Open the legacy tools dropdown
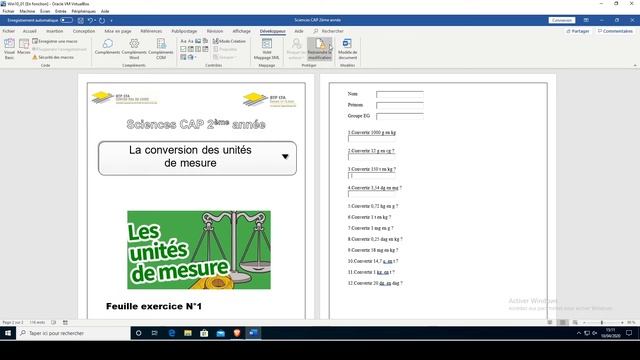The width and height of the screenshot is (640, 360). click(x=192, y=57)
